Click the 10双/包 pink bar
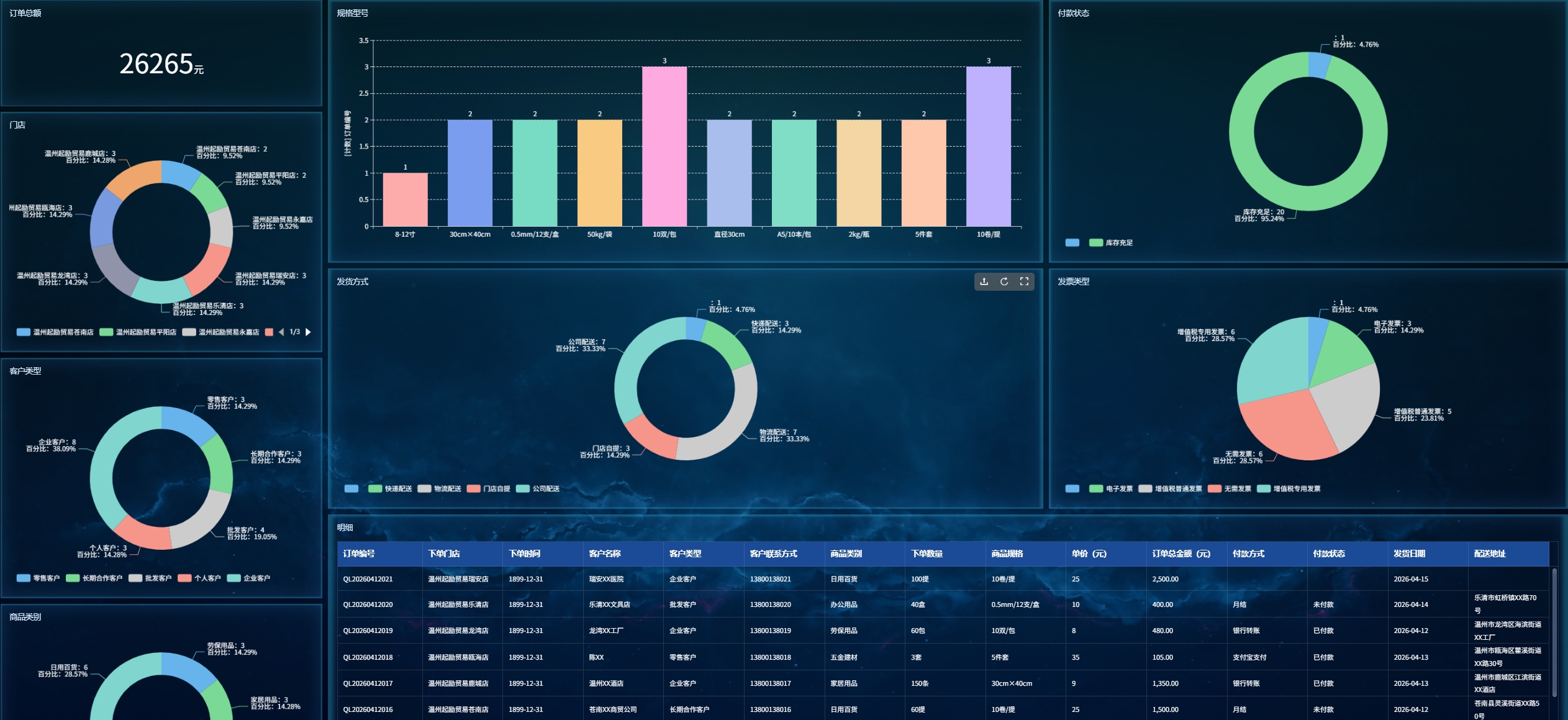 pyautogui.click(x=664, y=146)
